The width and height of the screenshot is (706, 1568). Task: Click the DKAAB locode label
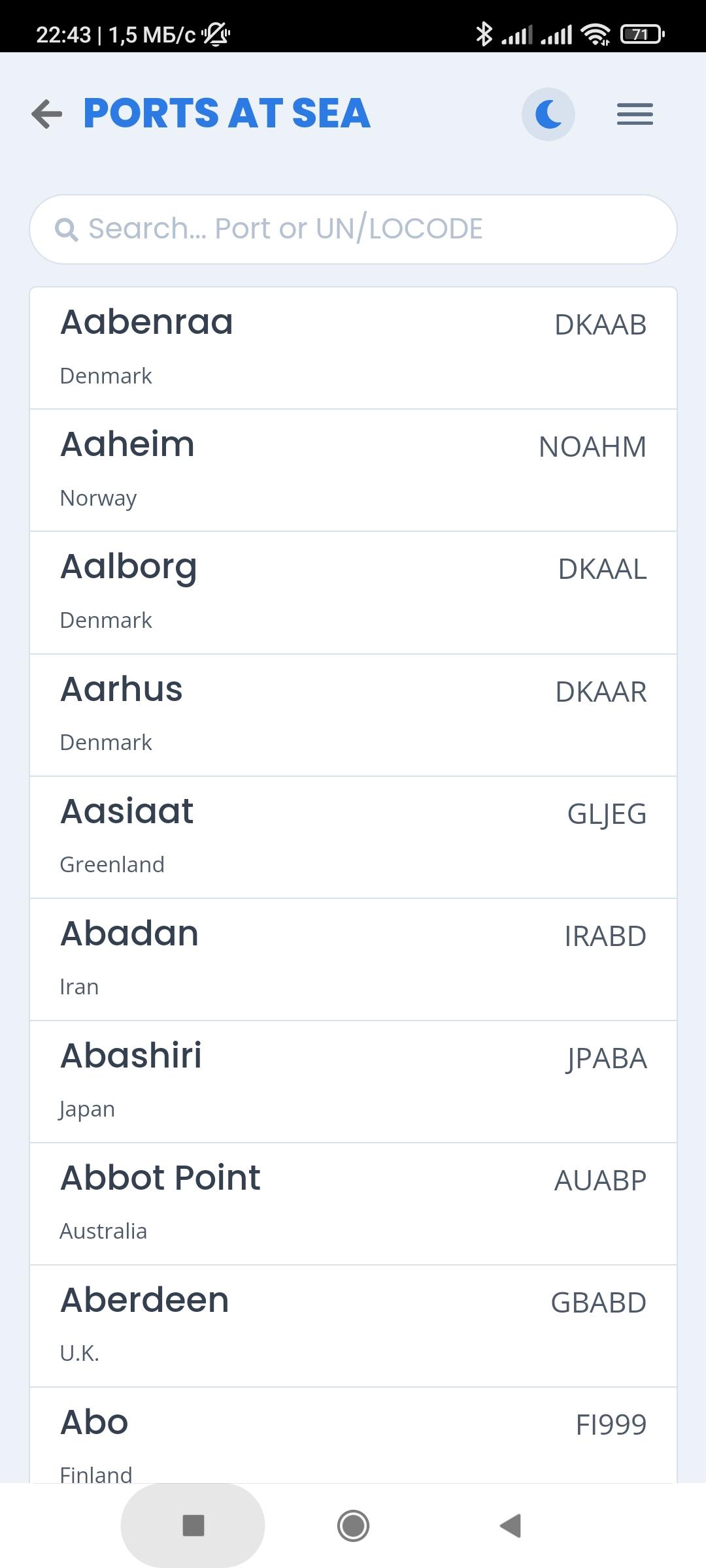click(600, 325)
